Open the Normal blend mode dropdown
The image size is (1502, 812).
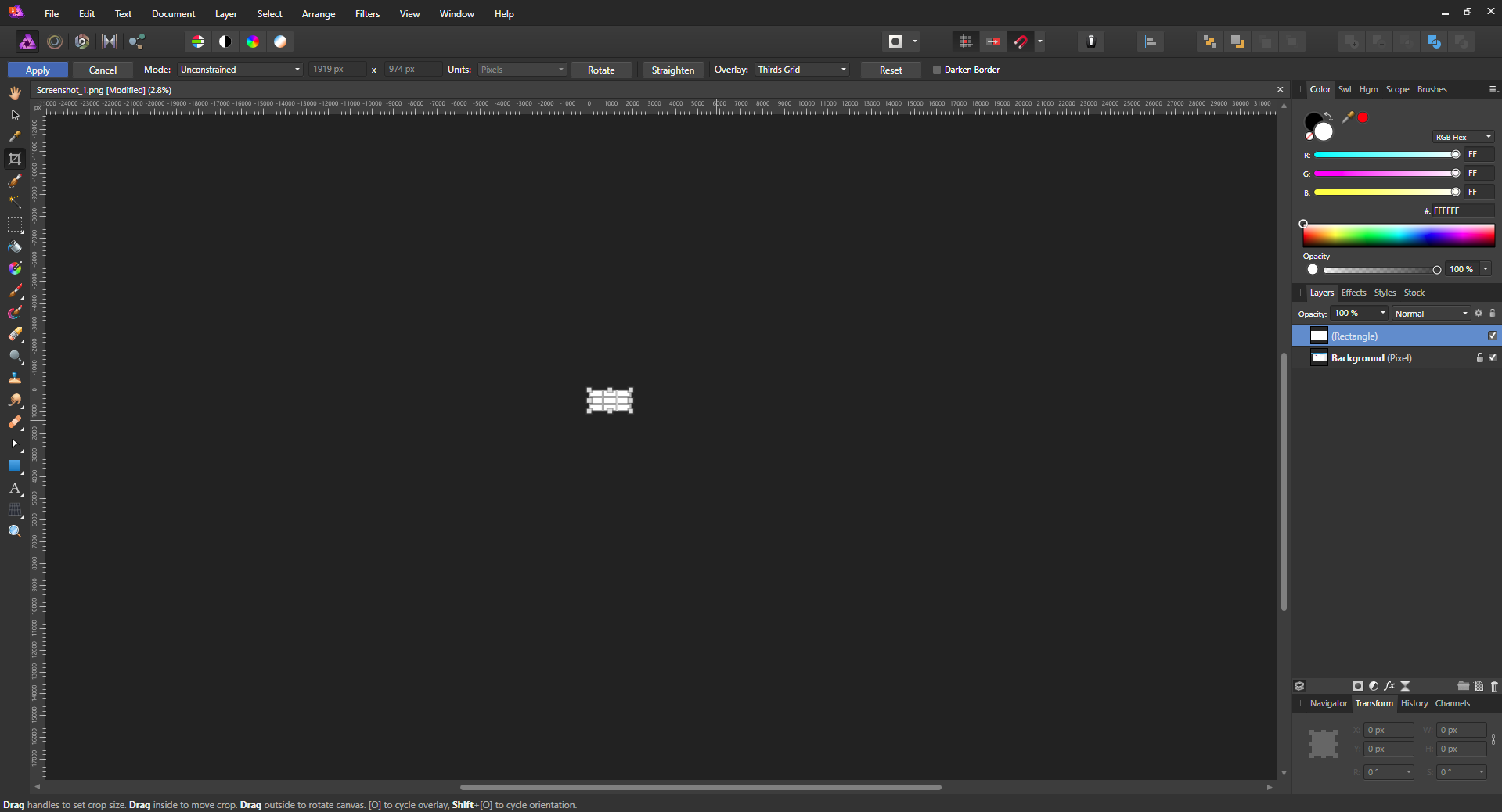pos(1431,314)
